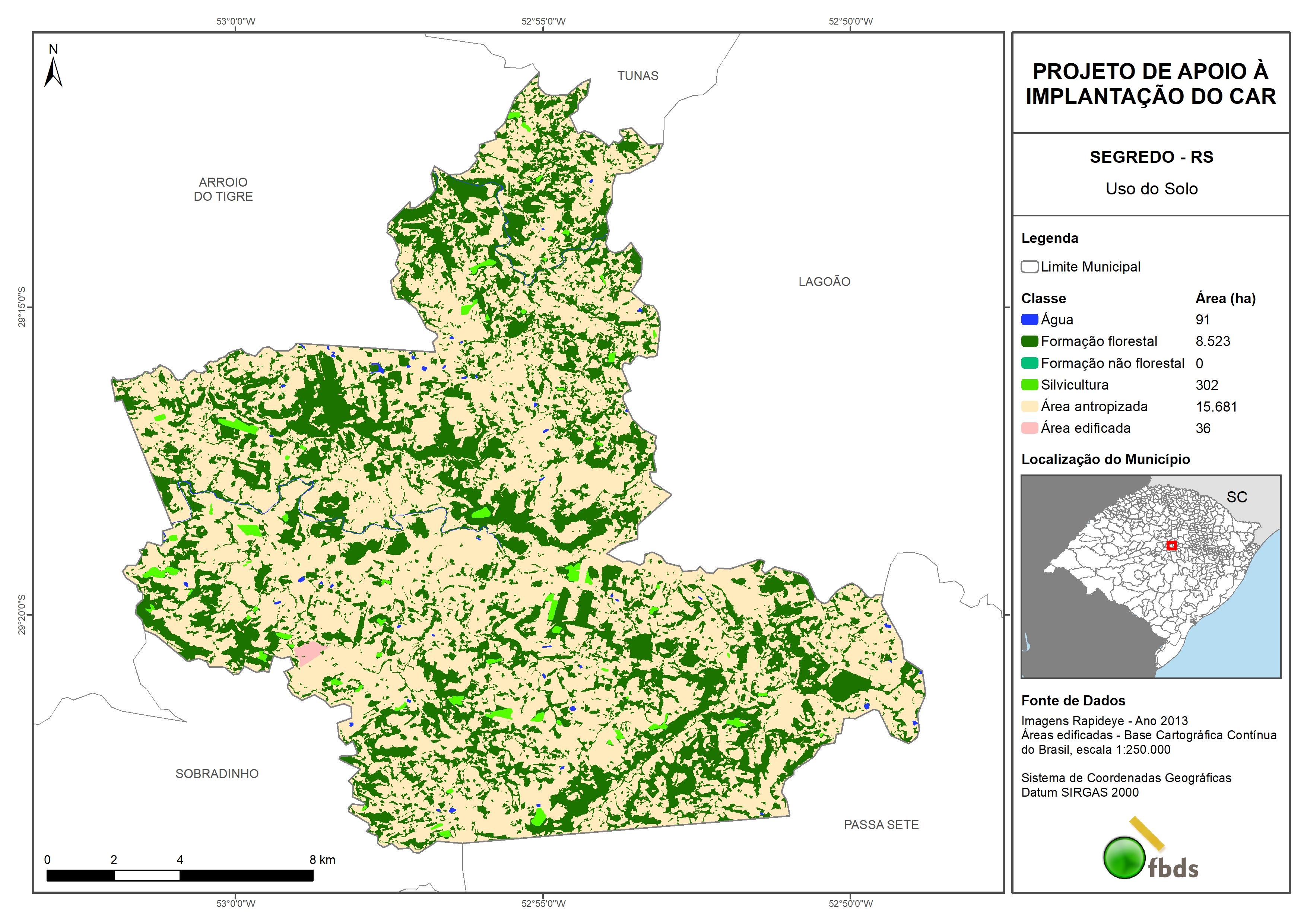1307x924 pixels.
Task: Click the SC label on inset map
Action: pyautogui.click(x=1236, y=497)
